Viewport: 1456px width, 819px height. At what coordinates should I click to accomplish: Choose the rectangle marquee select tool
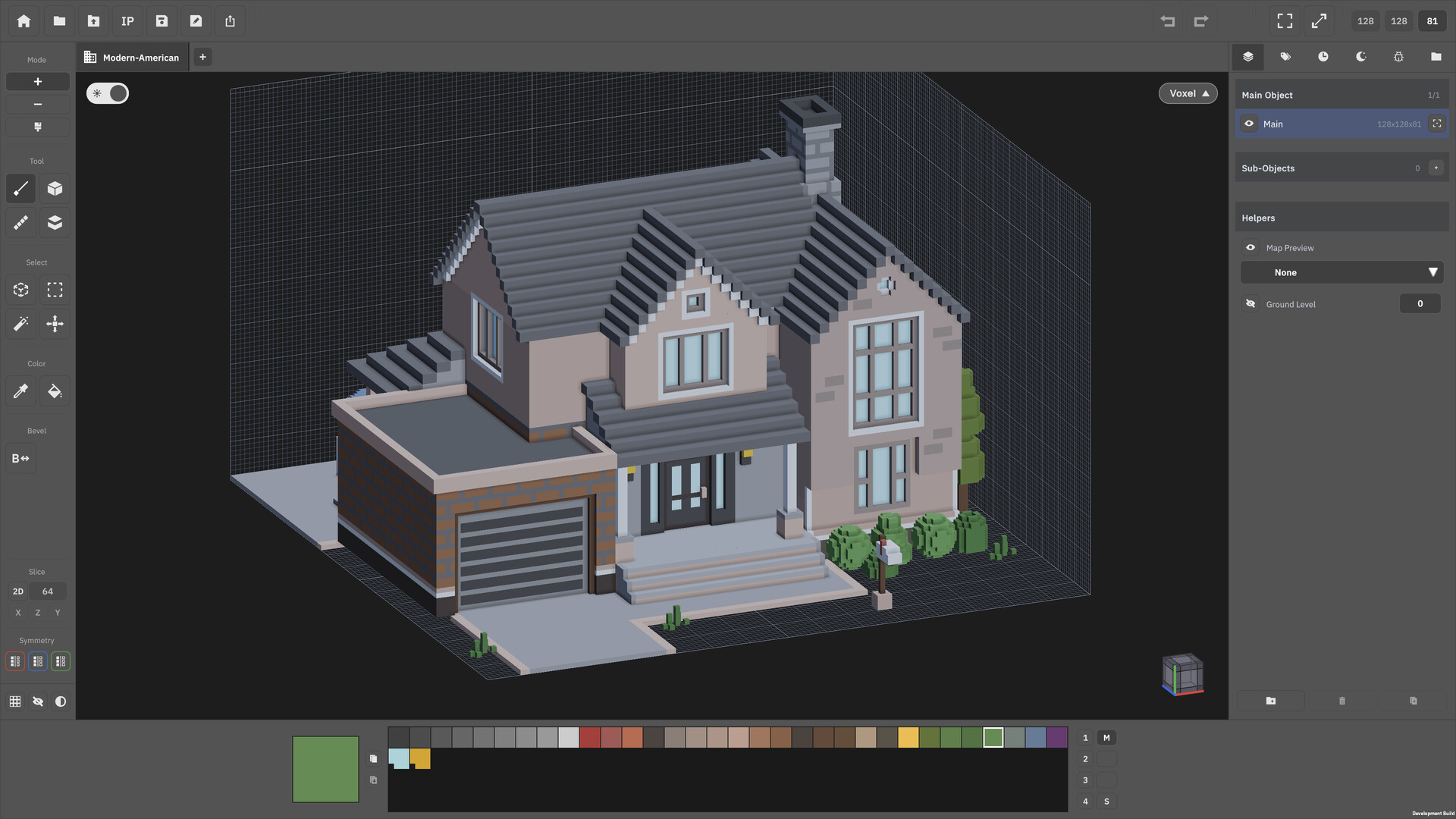55,290
